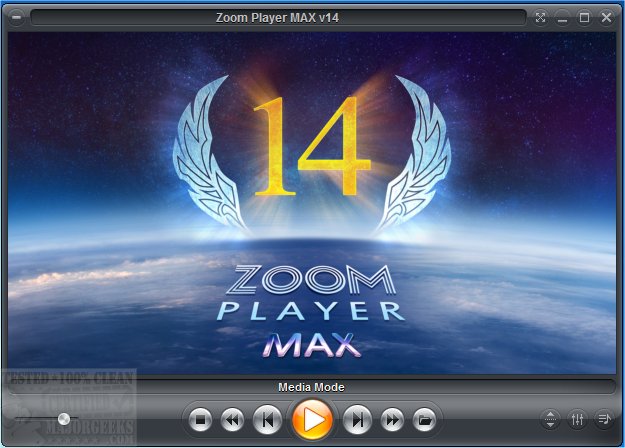Click the video display area
This screenshot has width=625, height=448.
(312, 200)
